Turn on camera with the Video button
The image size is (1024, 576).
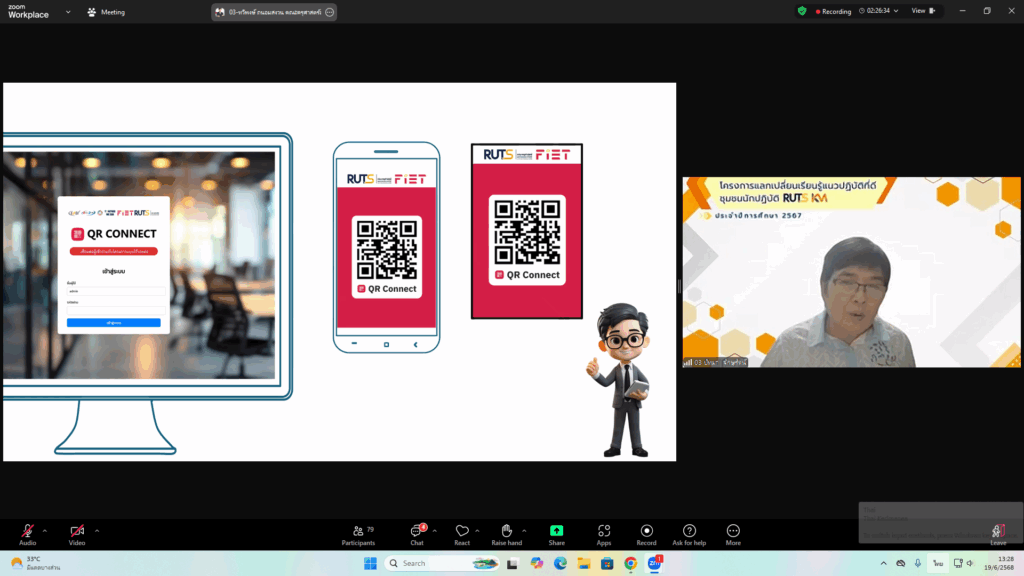coord(77,534)
